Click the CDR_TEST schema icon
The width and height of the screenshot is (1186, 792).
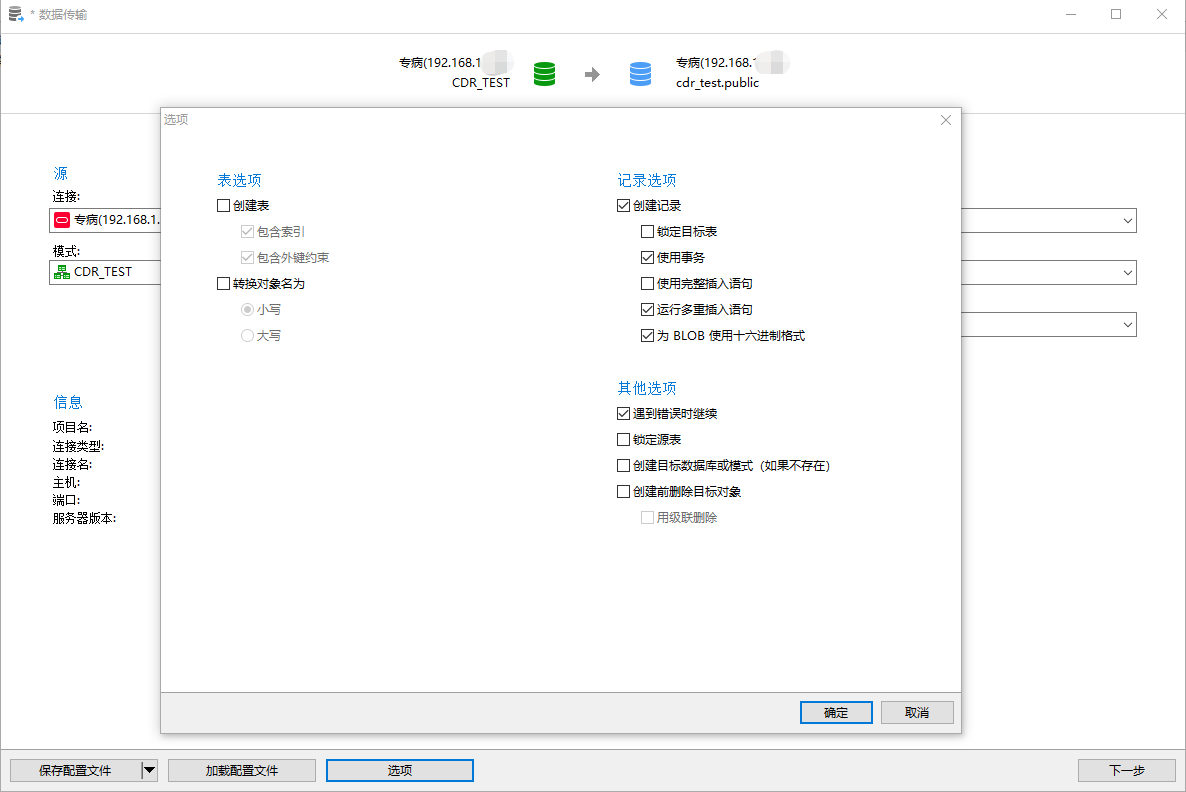62,272
